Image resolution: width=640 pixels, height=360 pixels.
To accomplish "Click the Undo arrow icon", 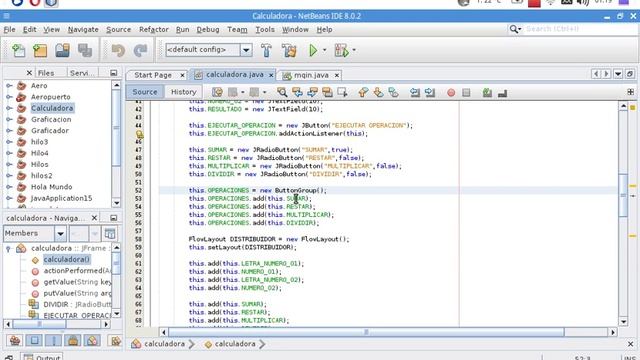I will pos(118,50).
